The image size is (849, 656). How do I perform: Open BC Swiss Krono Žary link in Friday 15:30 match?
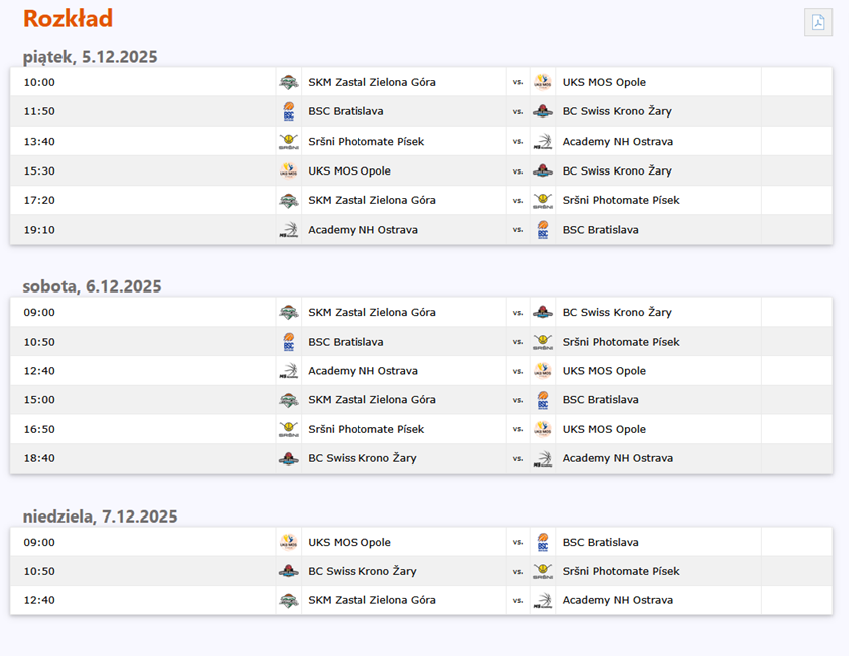(616, 171)
